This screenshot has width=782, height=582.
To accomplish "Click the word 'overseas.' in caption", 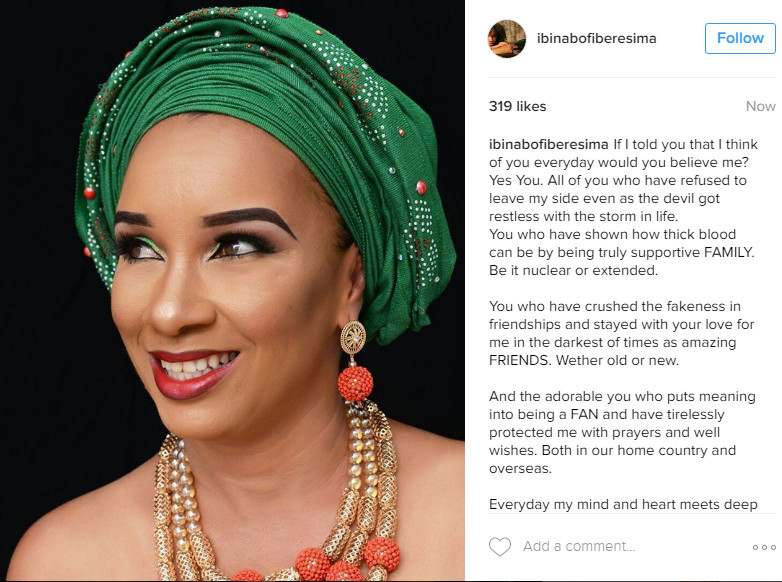I will (x=520, y=469).
